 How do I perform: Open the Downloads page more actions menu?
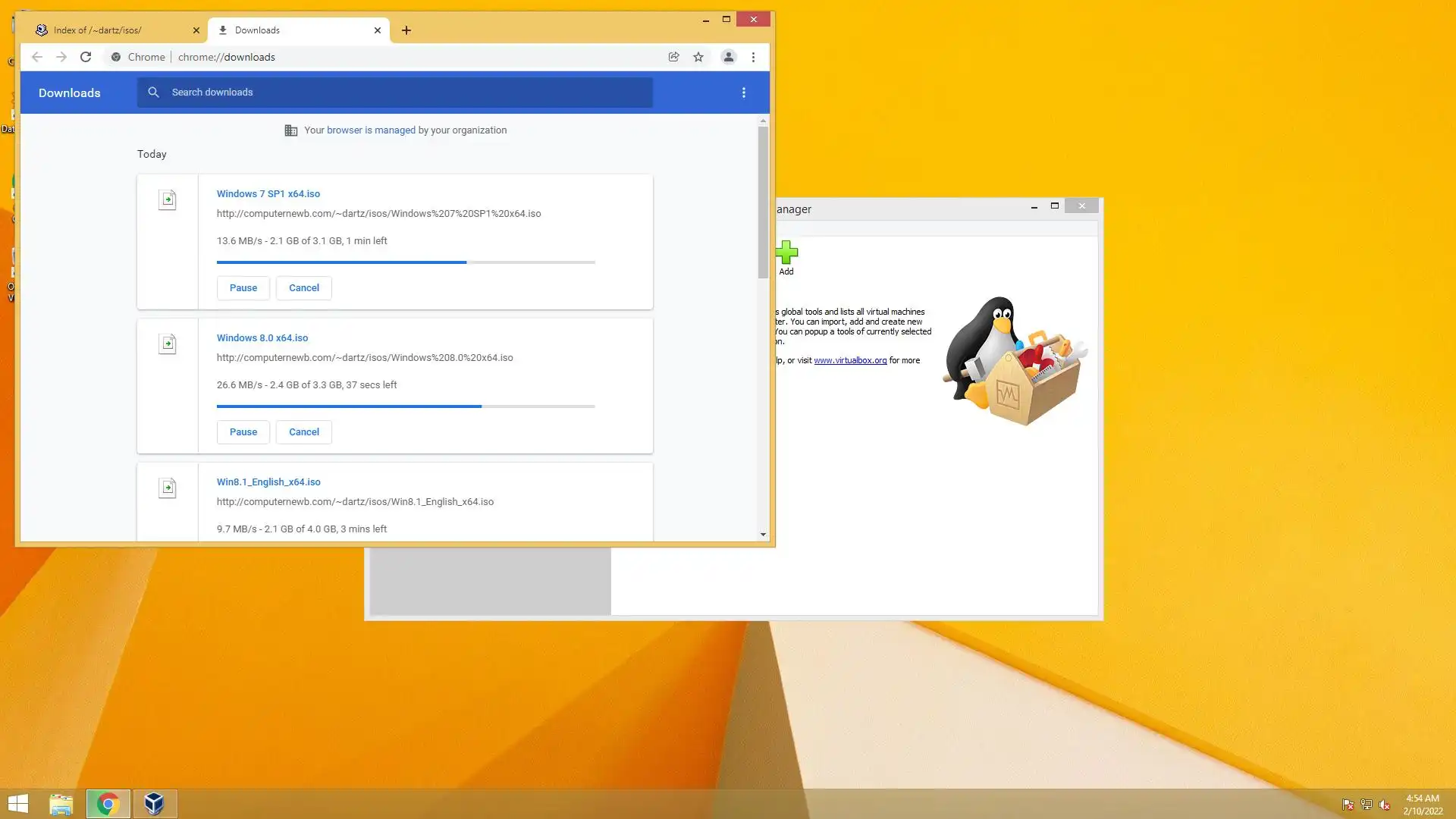click(743, 93)
